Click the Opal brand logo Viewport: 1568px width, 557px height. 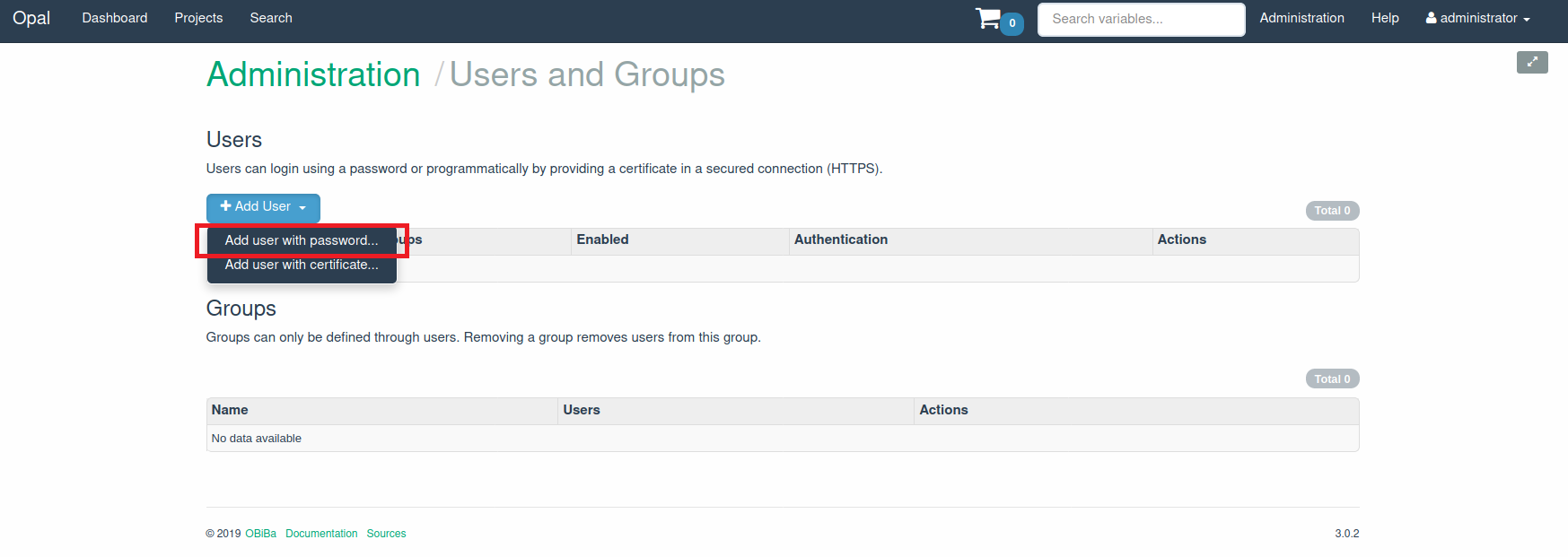[x=31, y=18]
